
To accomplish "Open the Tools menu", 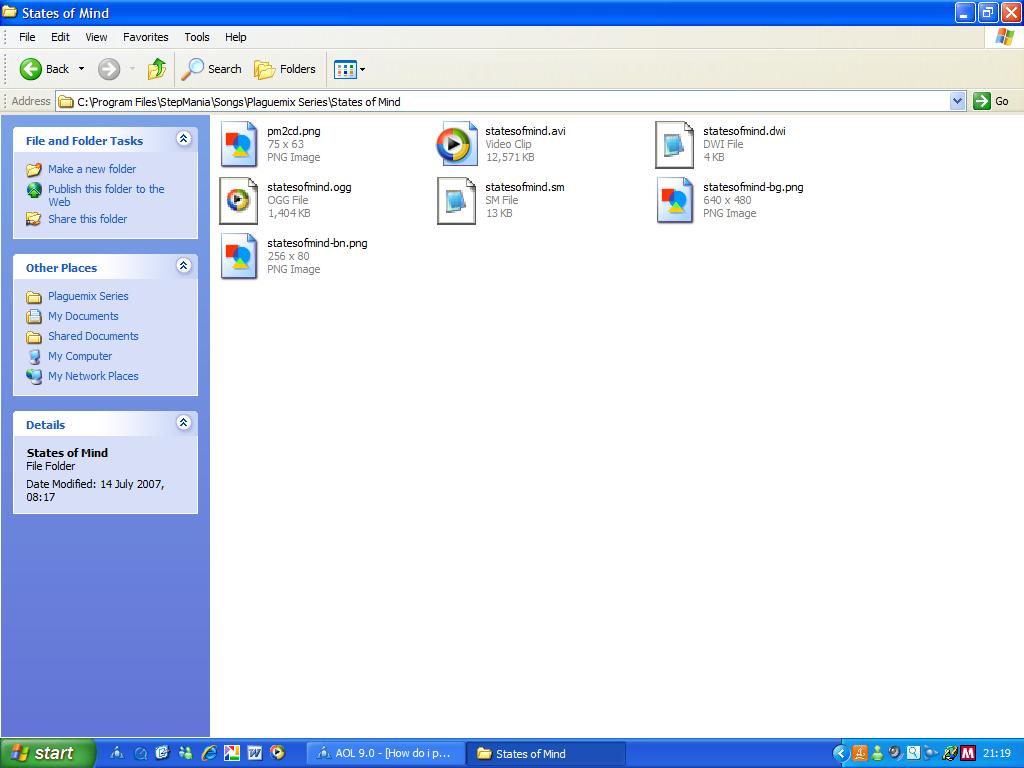I will (197, 37).
